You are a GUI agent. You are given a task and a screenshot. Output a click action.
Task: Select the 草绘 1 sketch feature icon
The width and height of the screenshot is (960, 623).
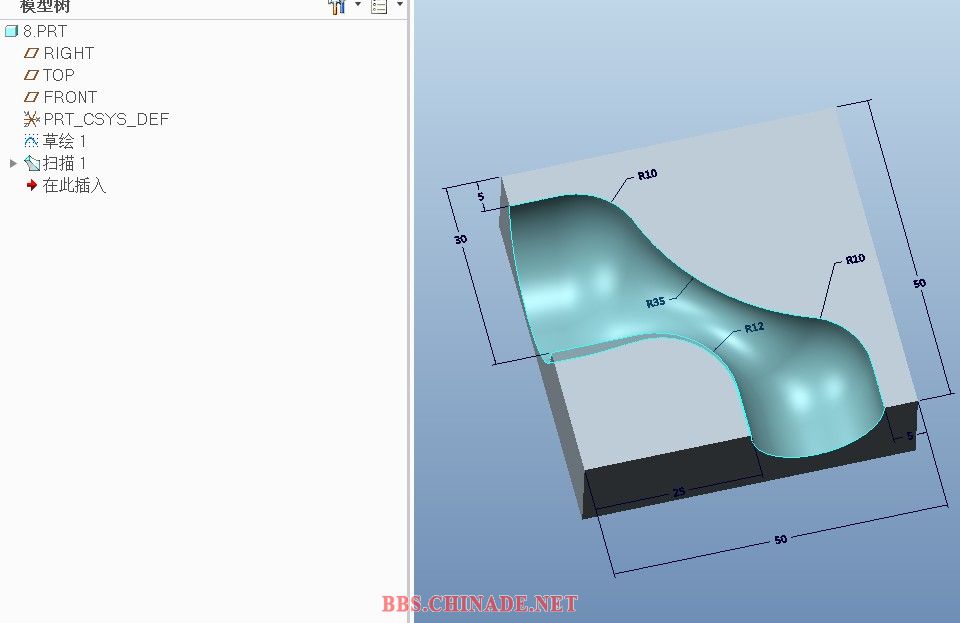click(31, 141)
